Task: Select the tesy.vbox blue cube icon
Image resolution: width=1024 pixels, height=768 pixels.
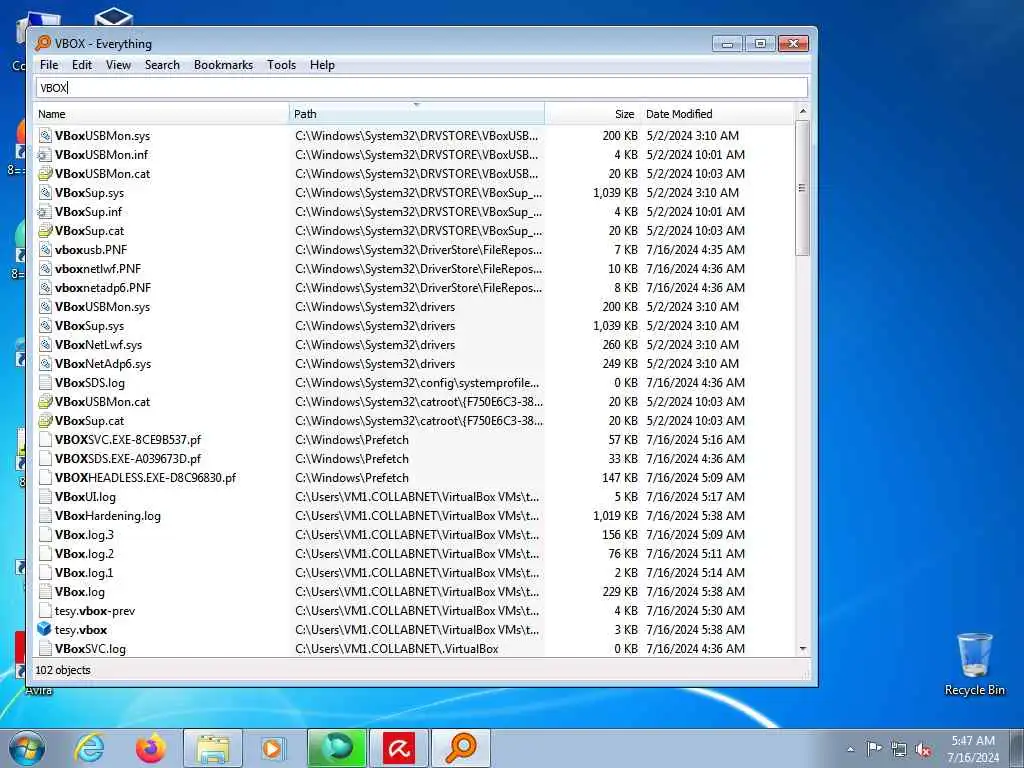Action: 44,630
